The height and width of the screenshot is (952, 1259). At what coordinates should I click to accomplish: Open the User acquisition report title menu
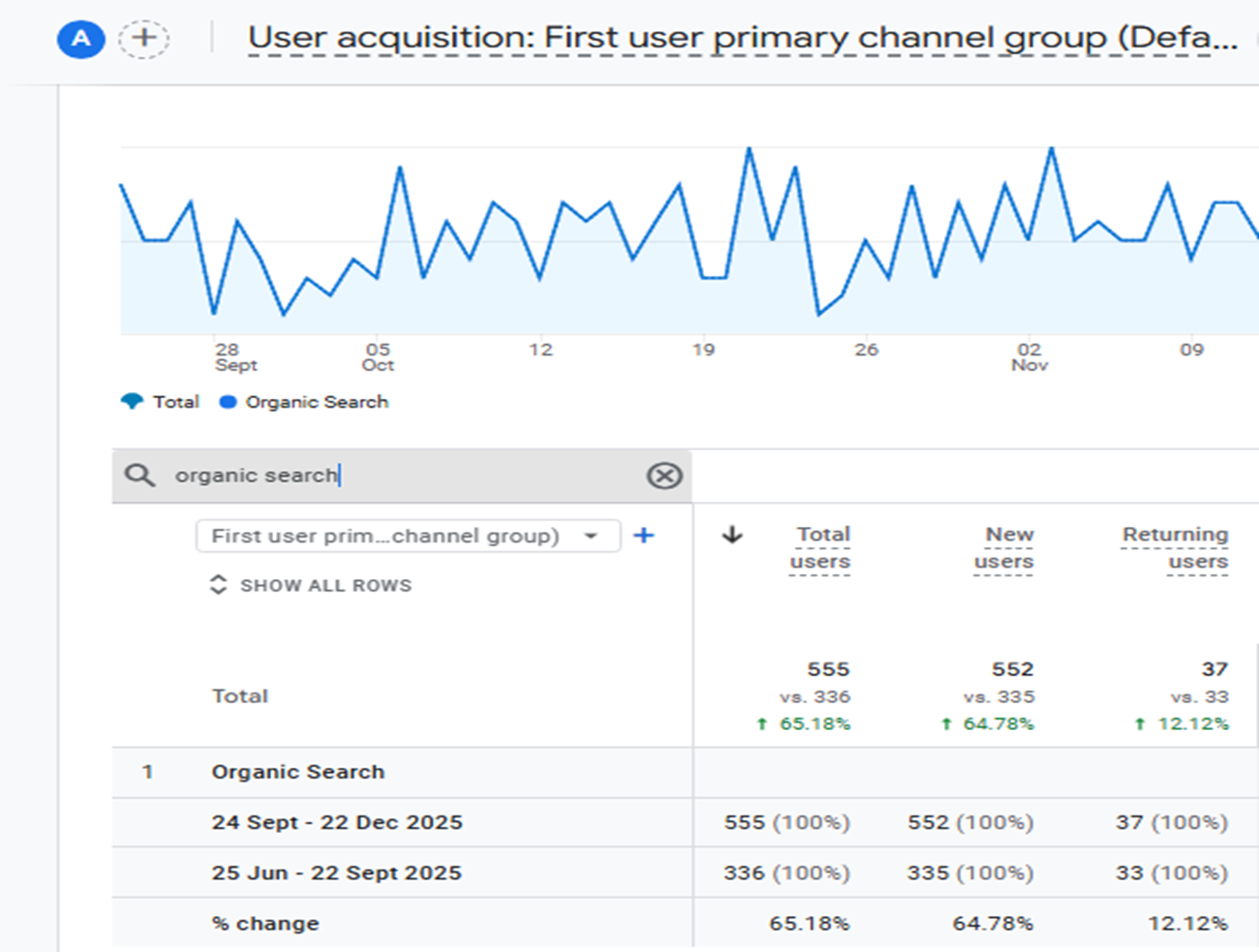[743, 38]
